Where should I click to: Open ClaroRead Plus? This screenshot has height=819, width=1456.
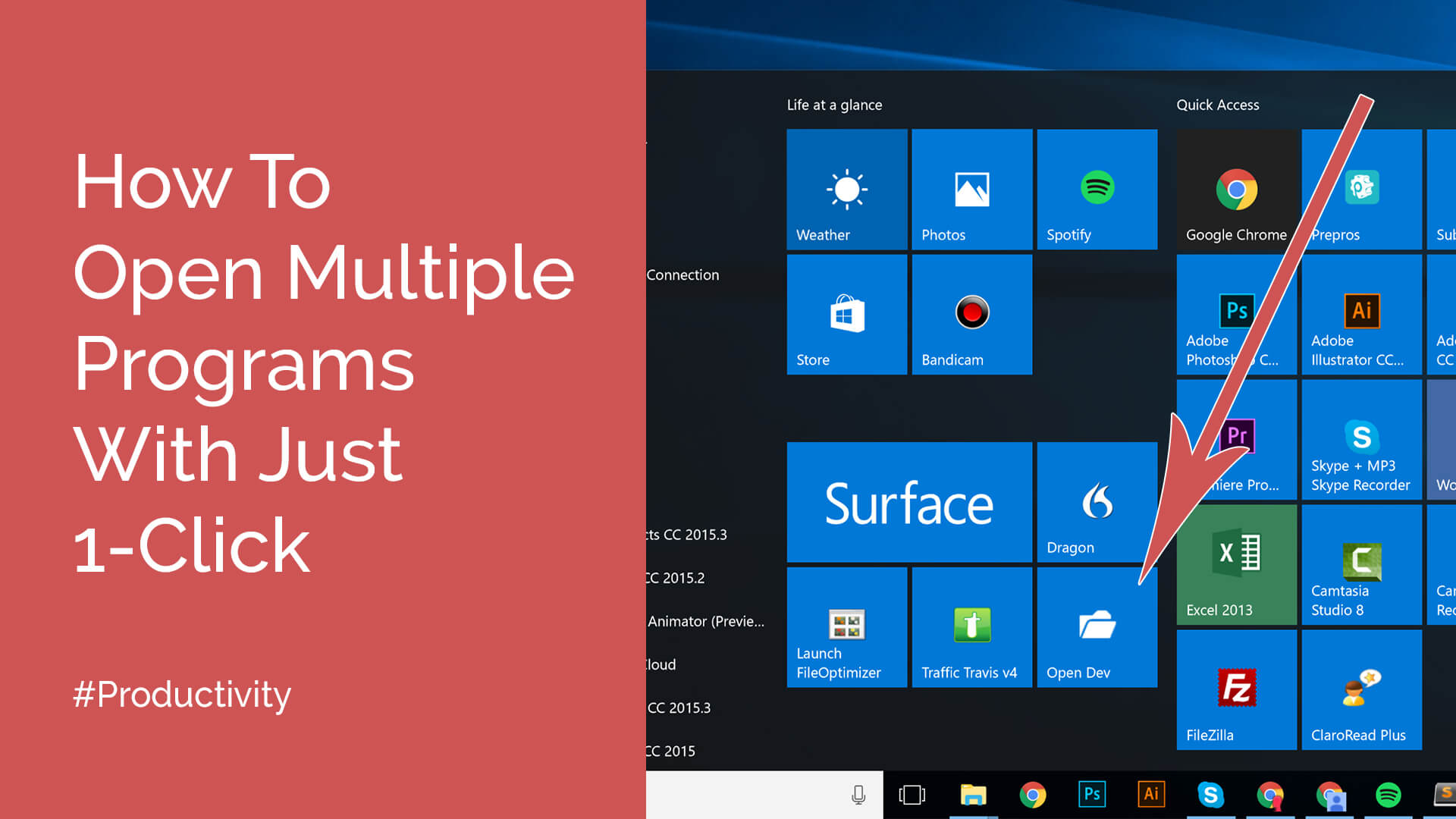pos(1361,689)
